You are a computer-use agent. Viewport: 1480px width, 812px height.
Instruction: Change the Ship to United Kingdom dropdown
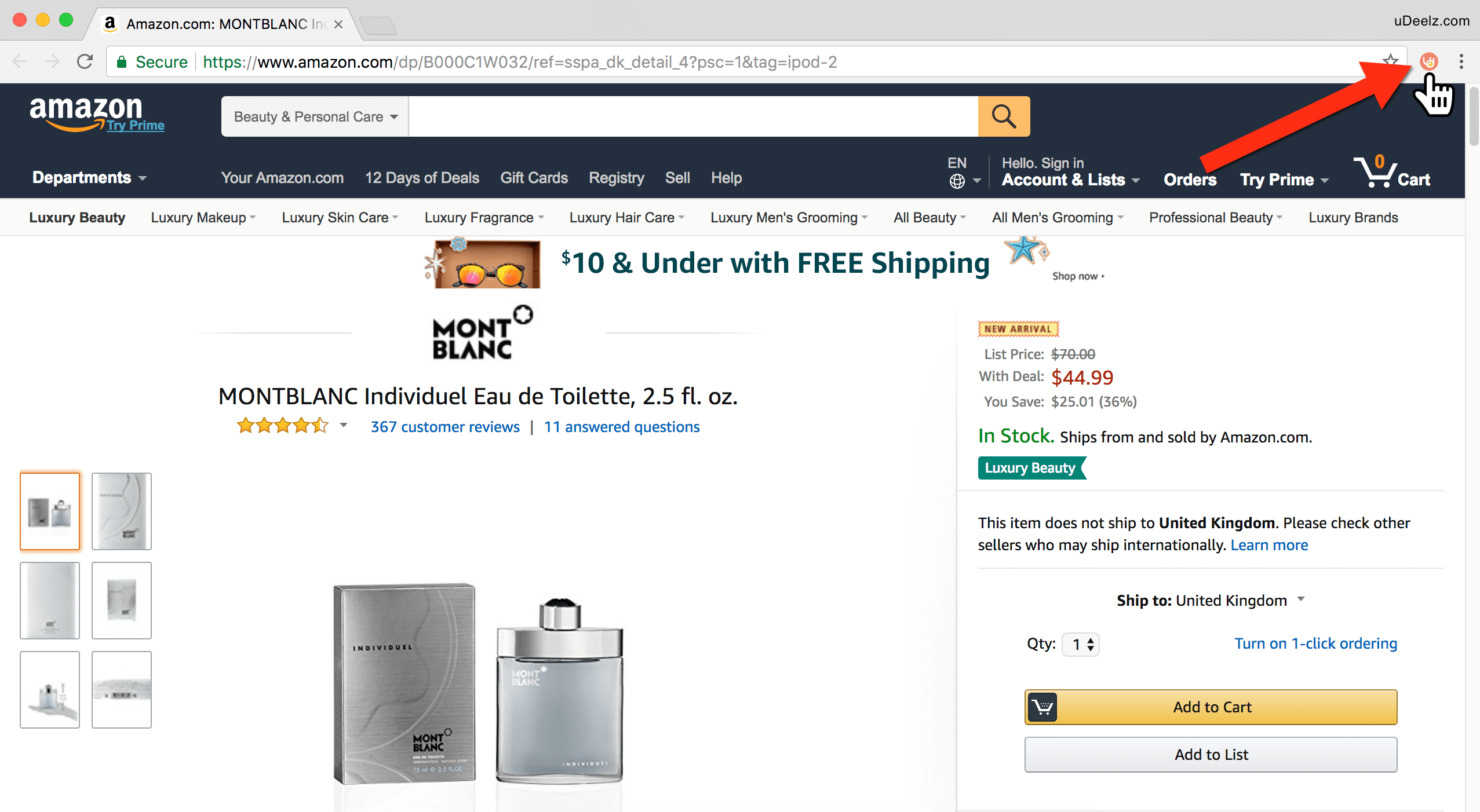(1210, 601)
